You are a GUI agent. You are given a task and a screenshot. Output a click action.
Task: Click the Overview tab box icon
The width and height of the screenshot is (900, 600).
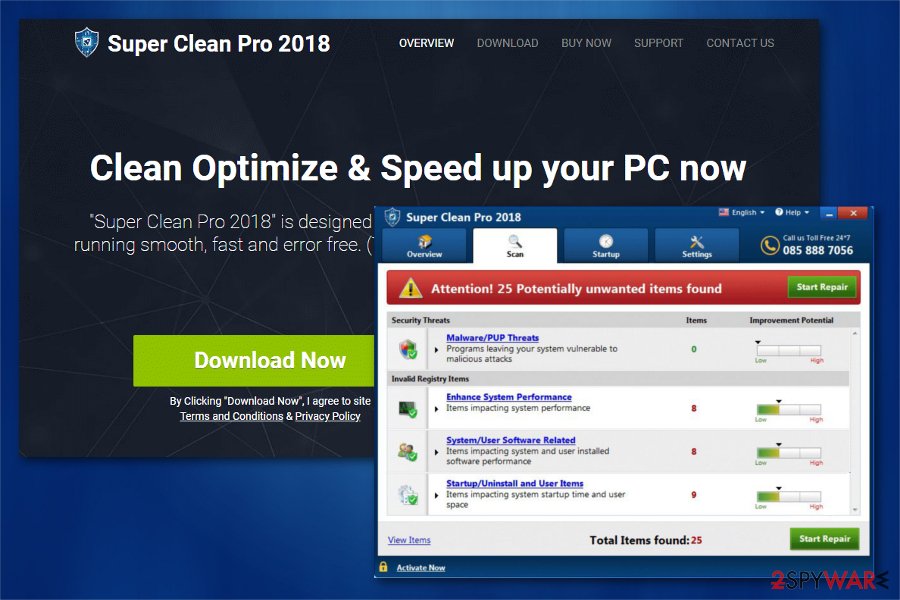[425, 241]
